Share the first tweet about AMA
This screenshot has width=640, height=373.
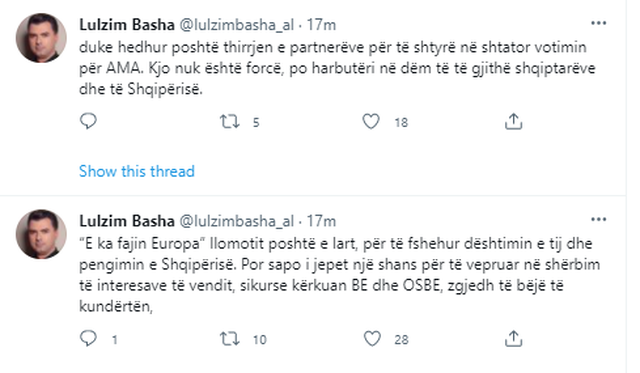click(x=513, y=121)
